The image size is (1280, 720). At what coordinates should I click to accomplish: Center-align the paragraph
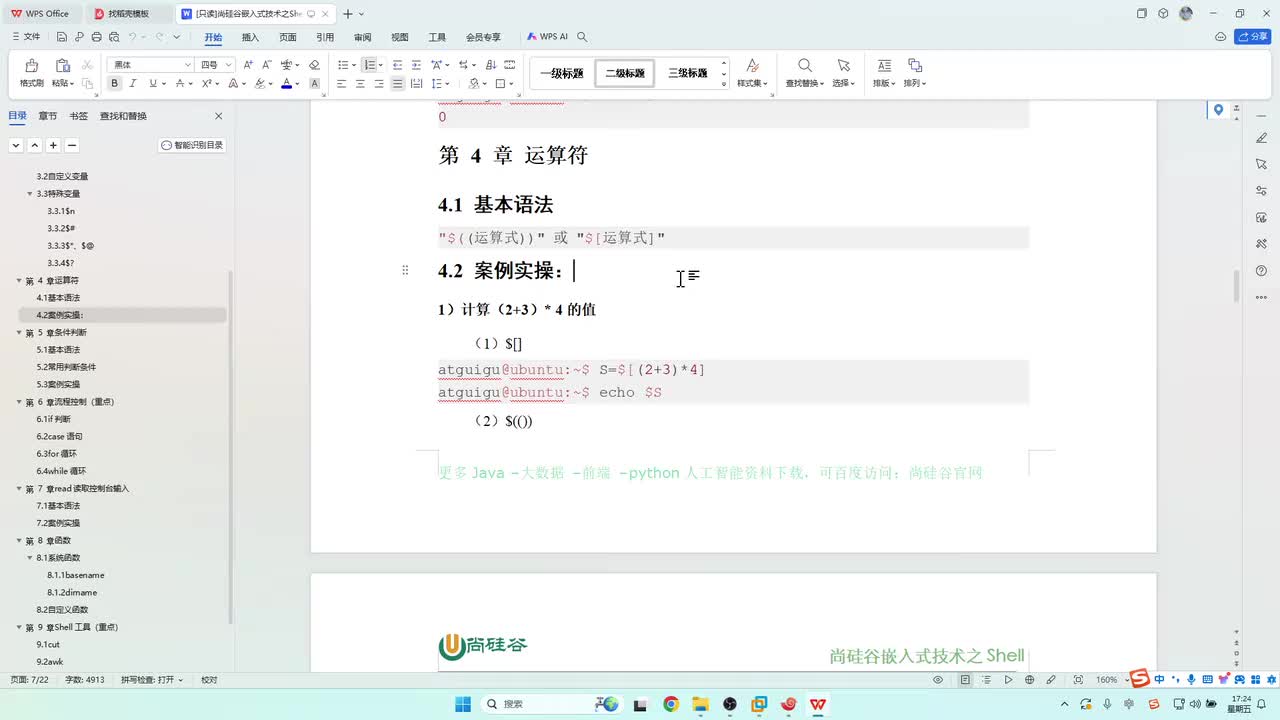click(360, 84)
